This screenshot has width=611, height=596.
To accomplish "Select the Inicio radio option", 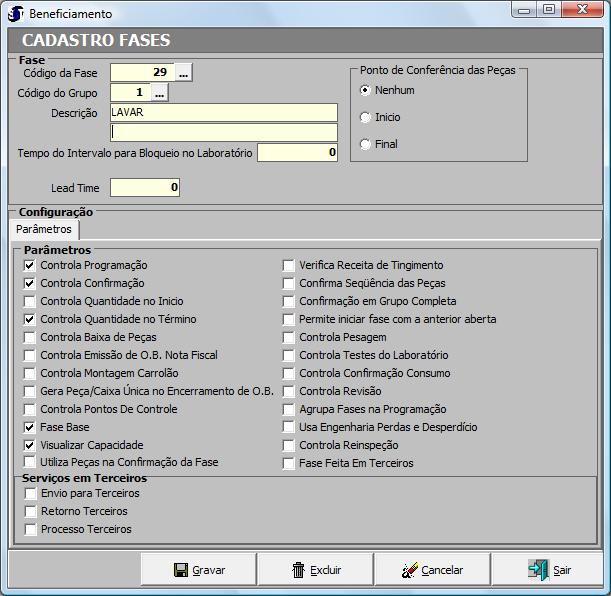I will click(366, 117).
